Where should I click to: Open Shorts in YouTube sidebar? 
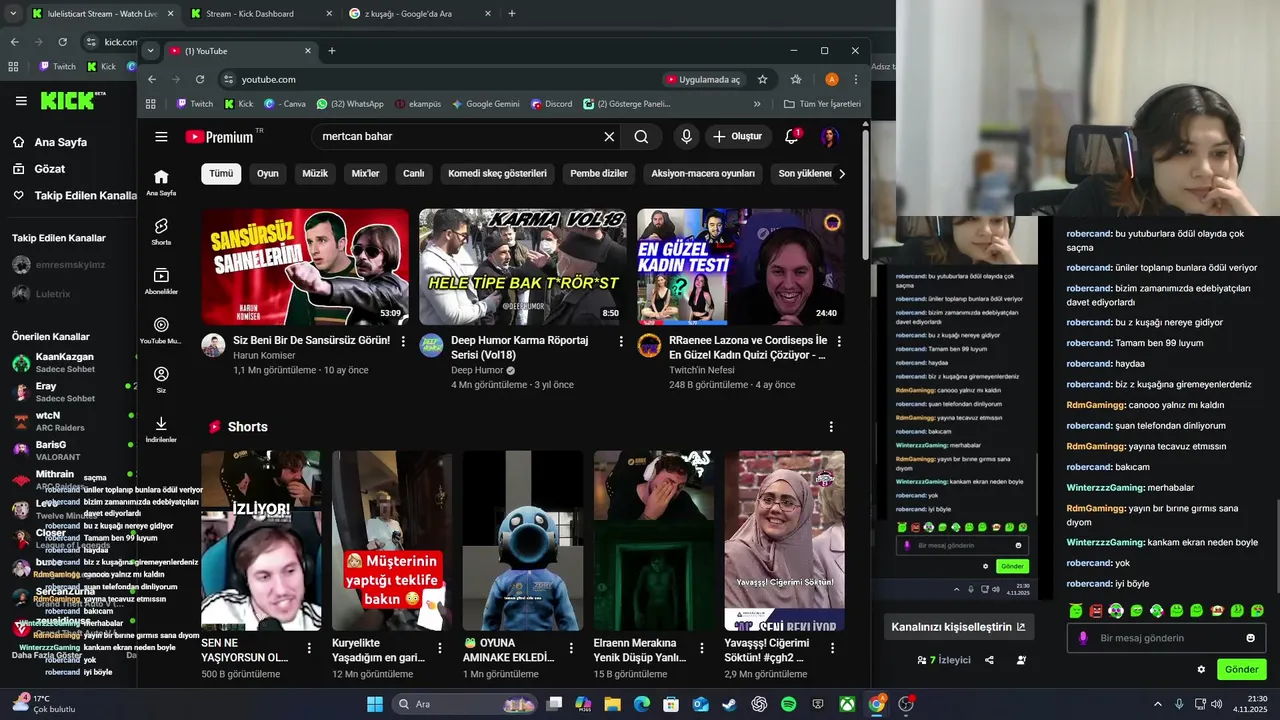161,231
